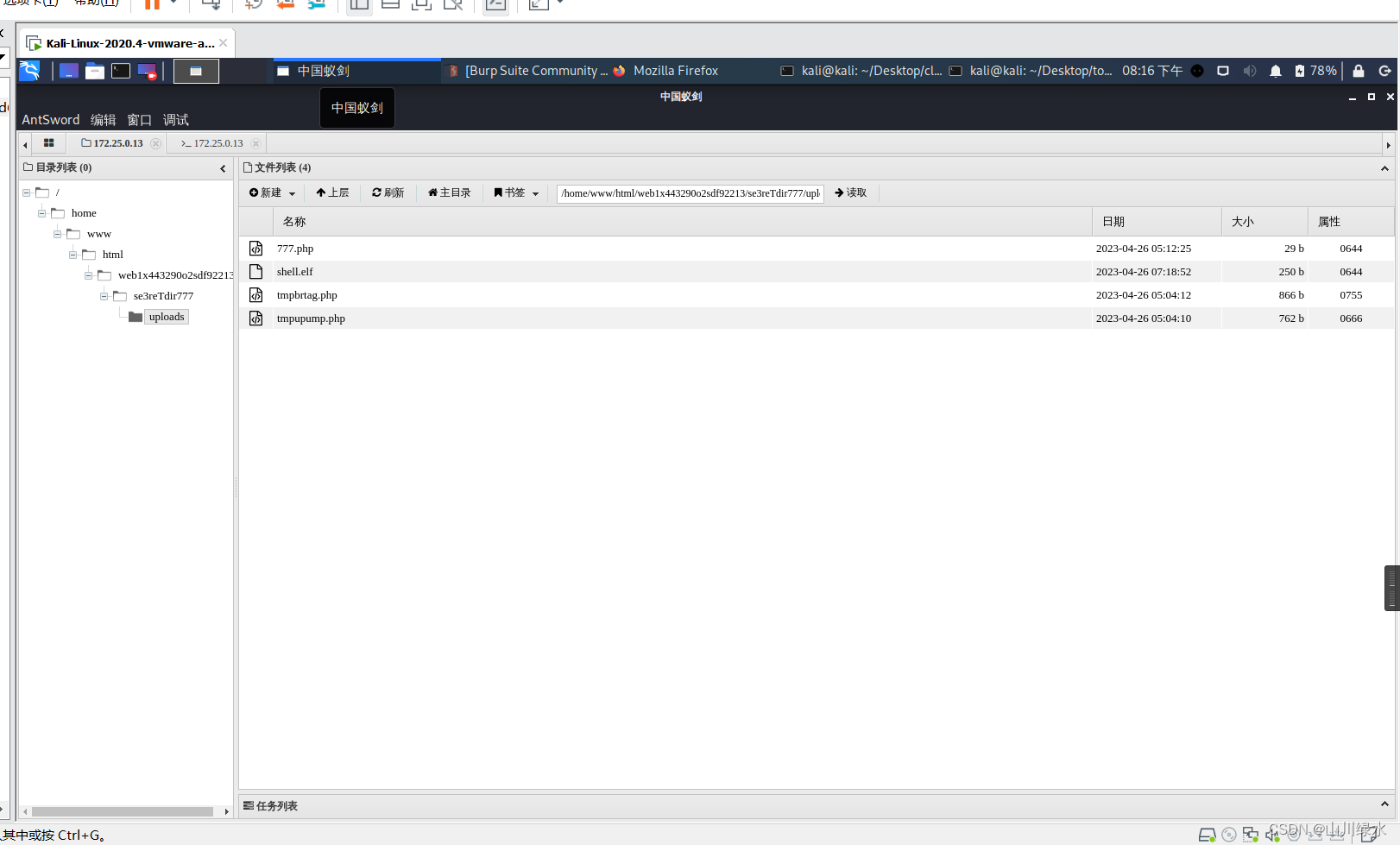Click the shell.elf file icon
This screenshot has width=1400, height=845.
click(x=256, y=272)
